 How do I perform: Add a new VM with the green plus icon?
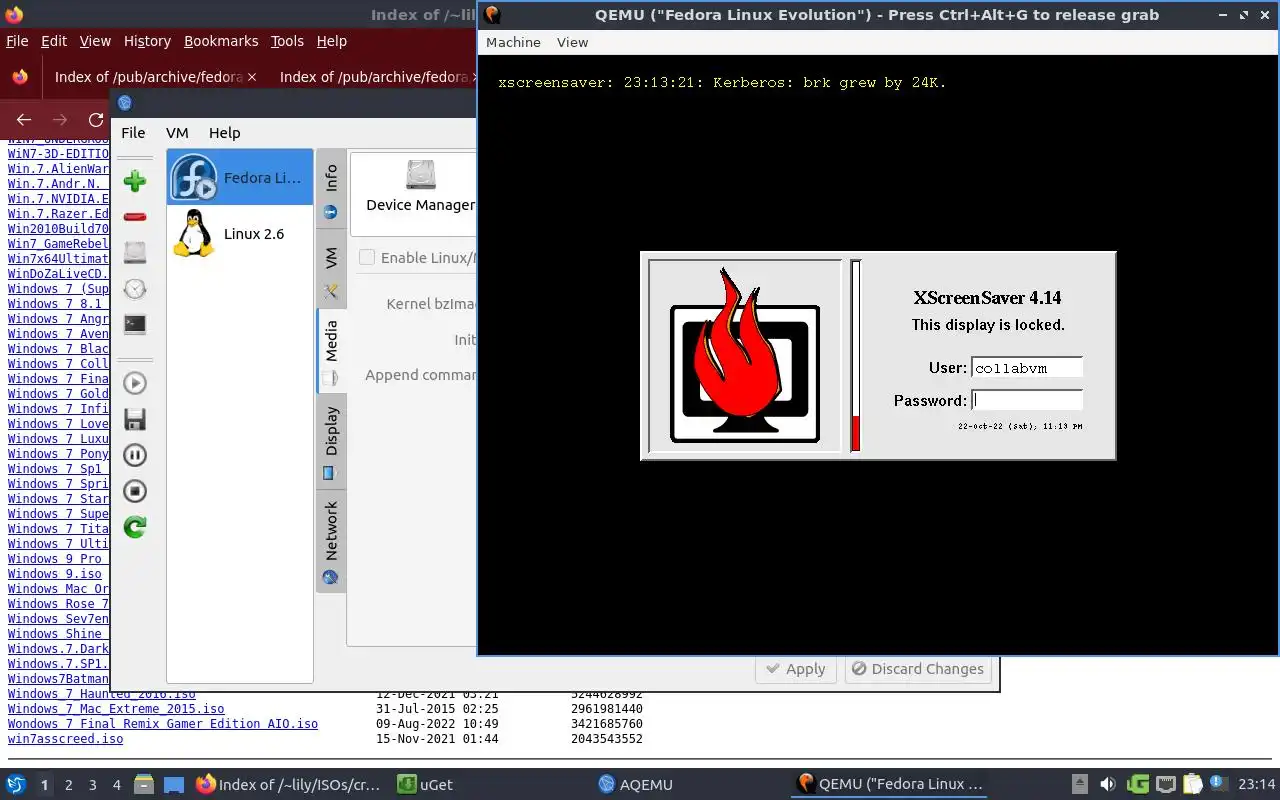click(x=135, y=181)
